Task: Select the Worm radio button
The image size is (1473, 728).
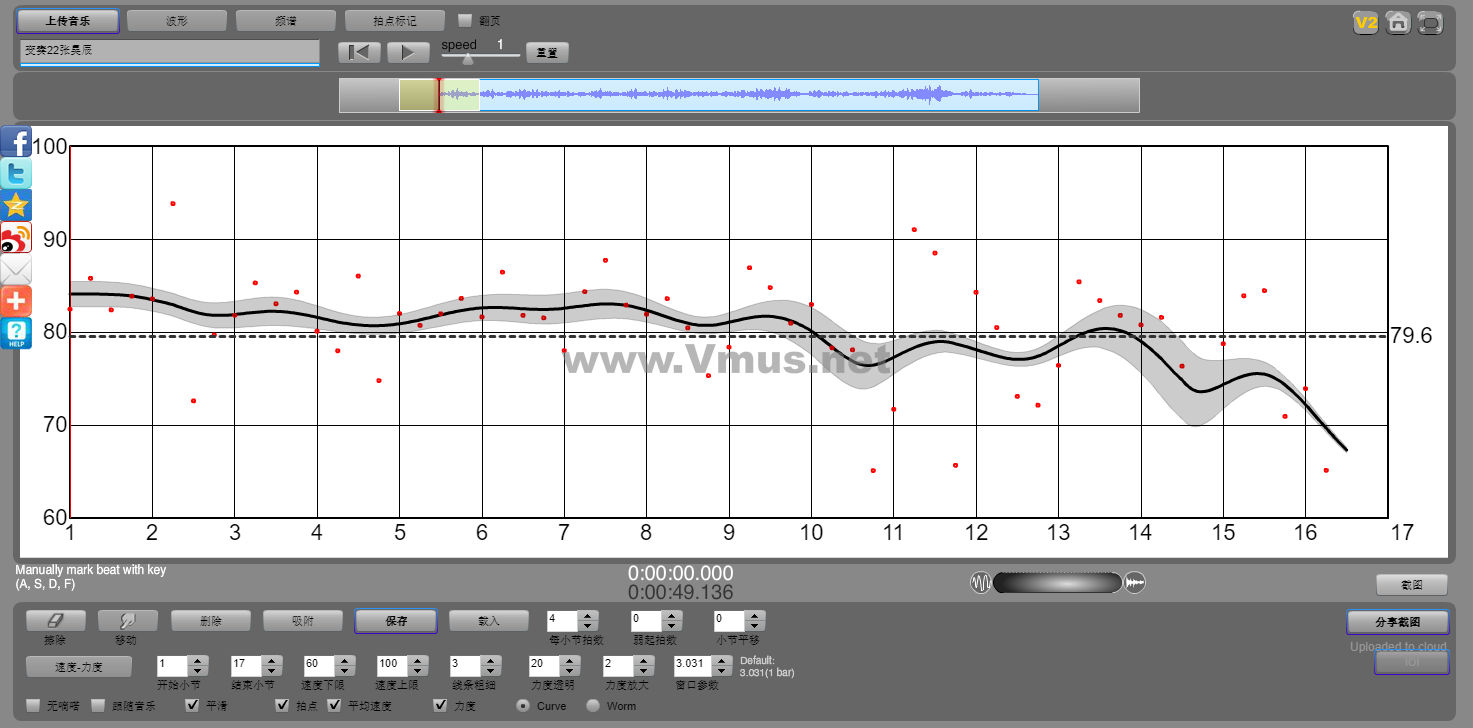Action: pyautogui.click(x=593, y=706)
